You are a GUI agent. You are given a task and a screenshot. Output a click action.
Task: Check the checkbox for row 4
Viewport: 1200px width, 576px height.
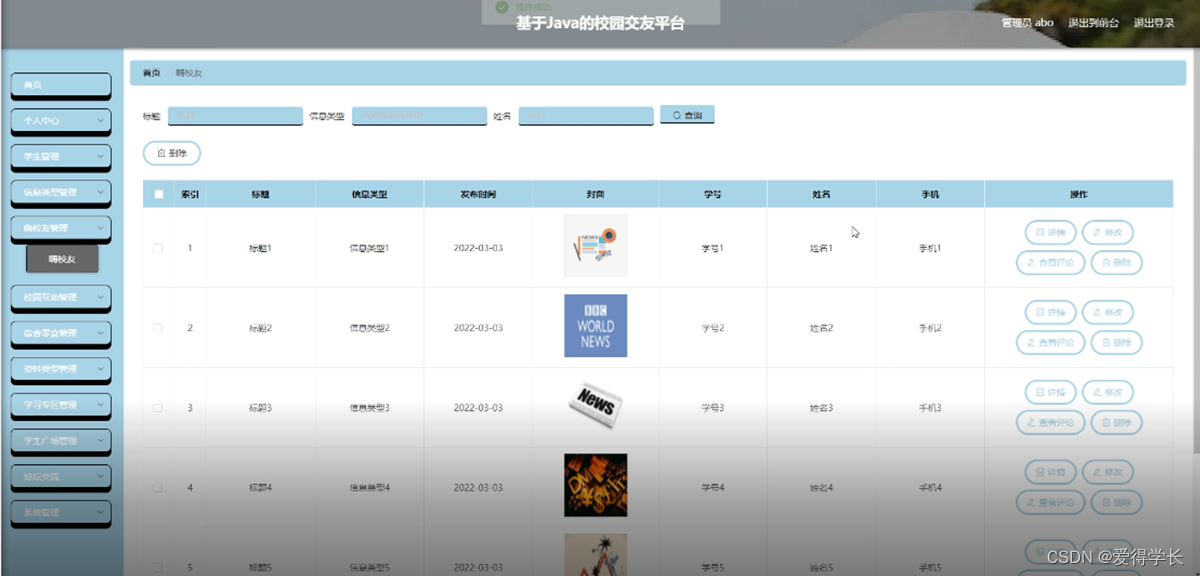coord(158,488)
